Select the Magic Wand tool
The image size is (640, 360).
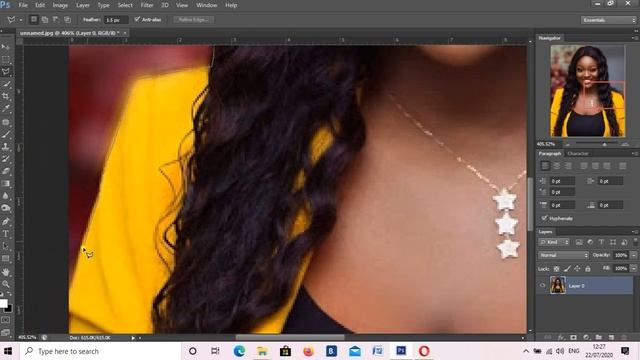click(6, 84)
